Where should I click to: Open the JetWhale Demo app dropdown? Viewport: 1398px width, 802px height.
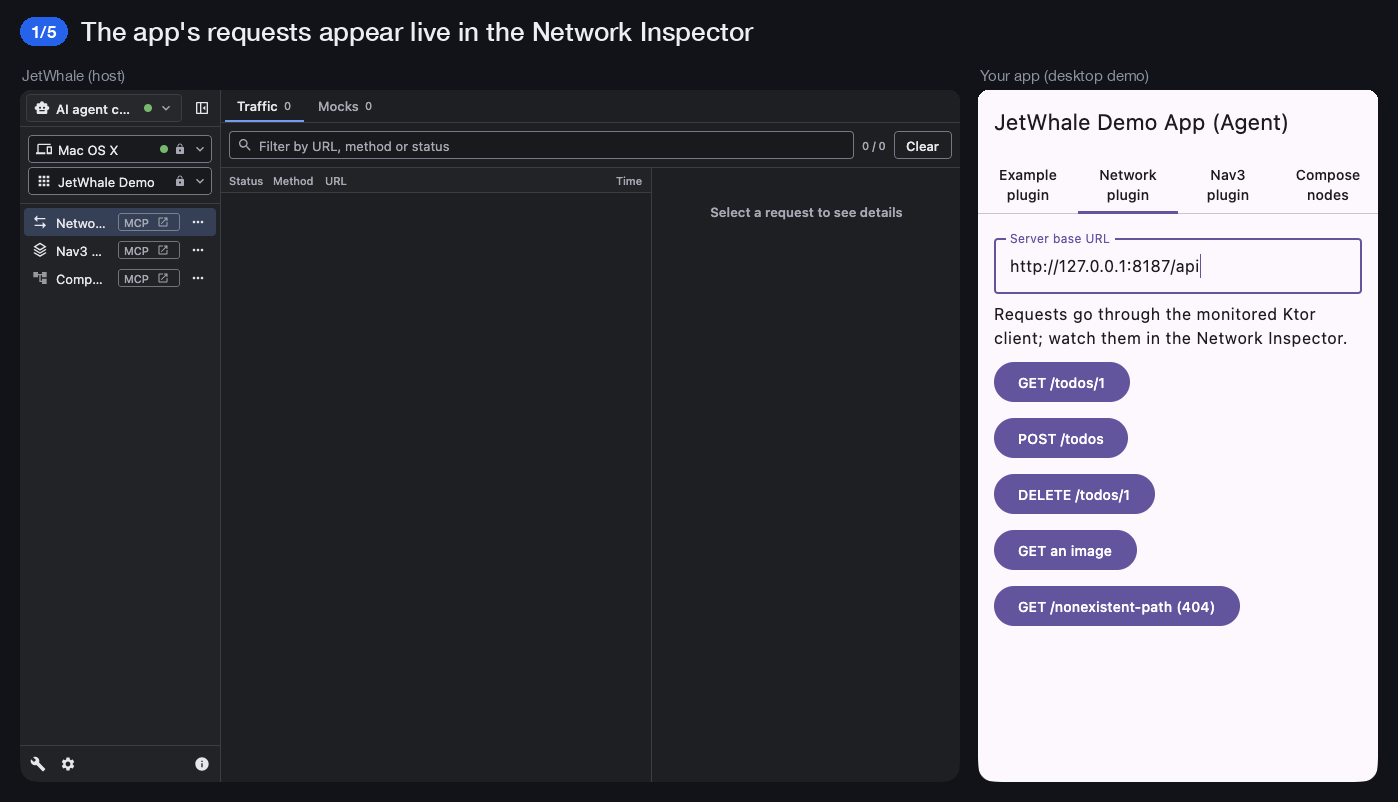pyautogui.click(x=120, y=182)
